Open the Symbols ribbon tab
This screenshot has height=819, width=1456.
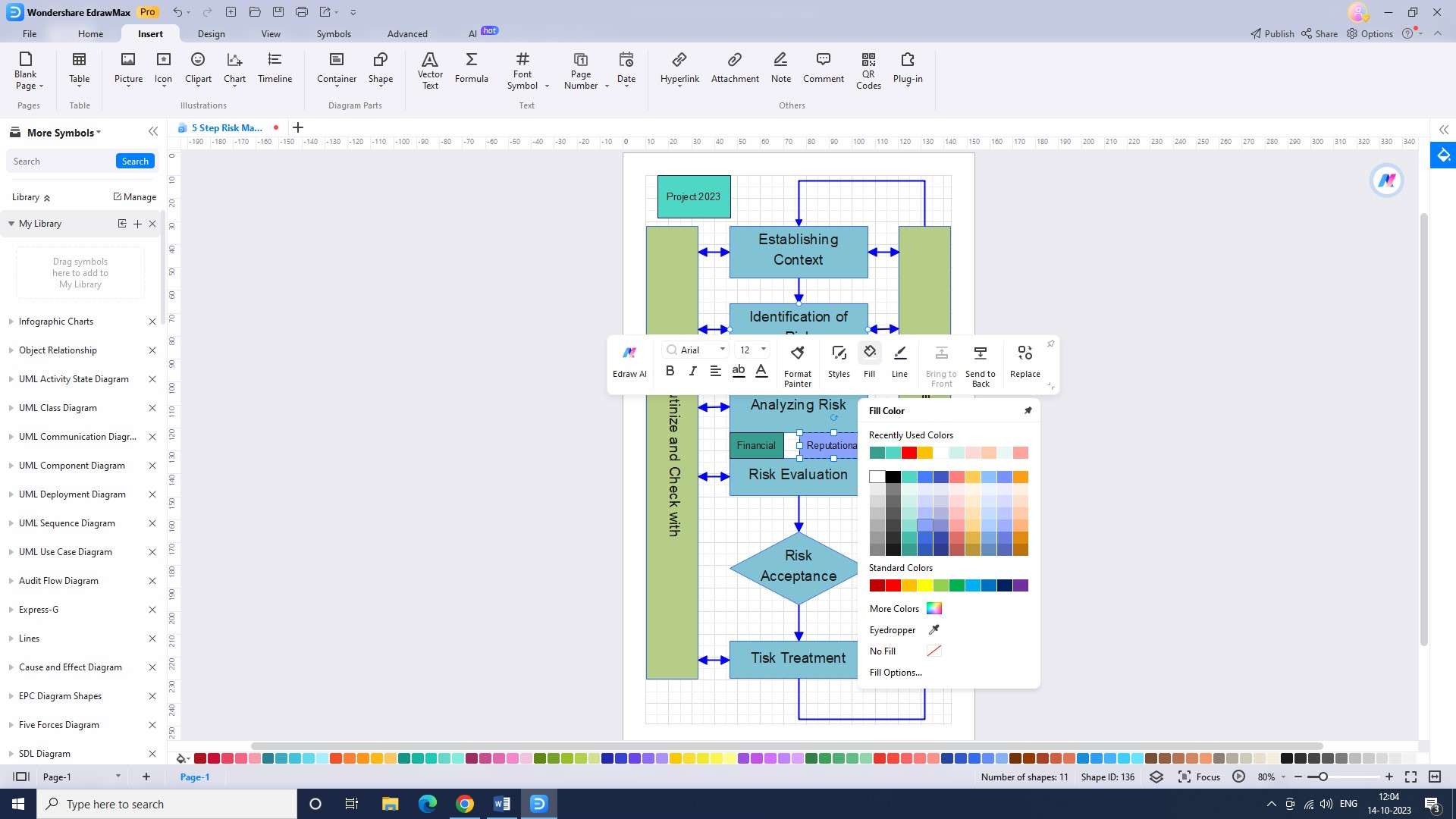tap(334, 34)
